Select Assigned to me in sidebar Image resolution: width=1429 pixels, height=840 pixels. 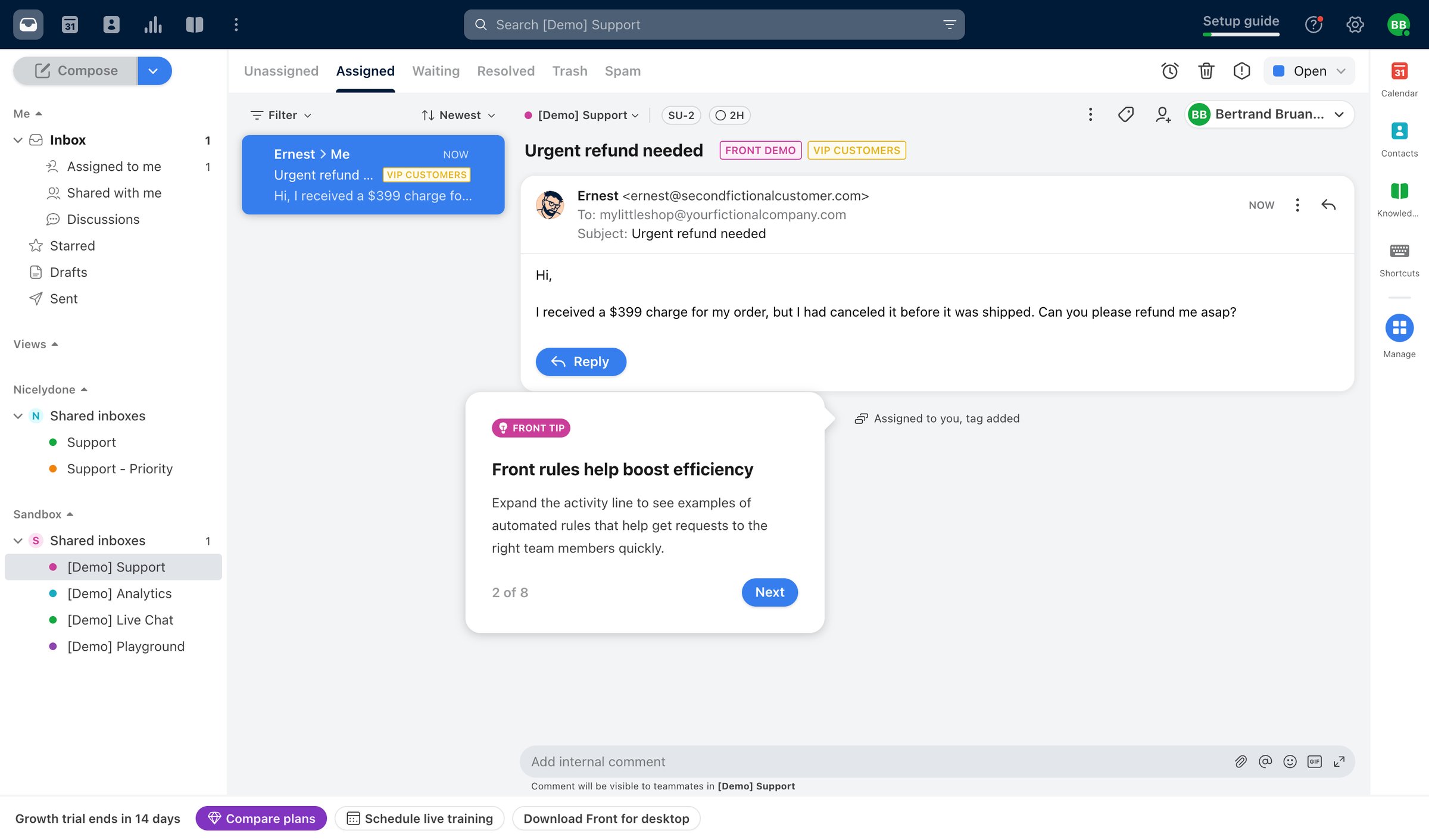pyautogui.click(x=114, y=167)
